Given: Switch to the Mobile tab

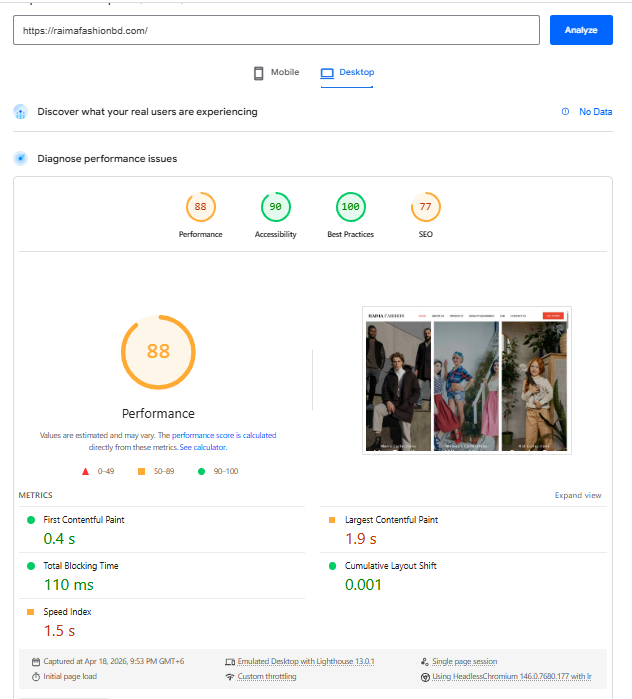Looking at the screenshot, I should (276, 73).
